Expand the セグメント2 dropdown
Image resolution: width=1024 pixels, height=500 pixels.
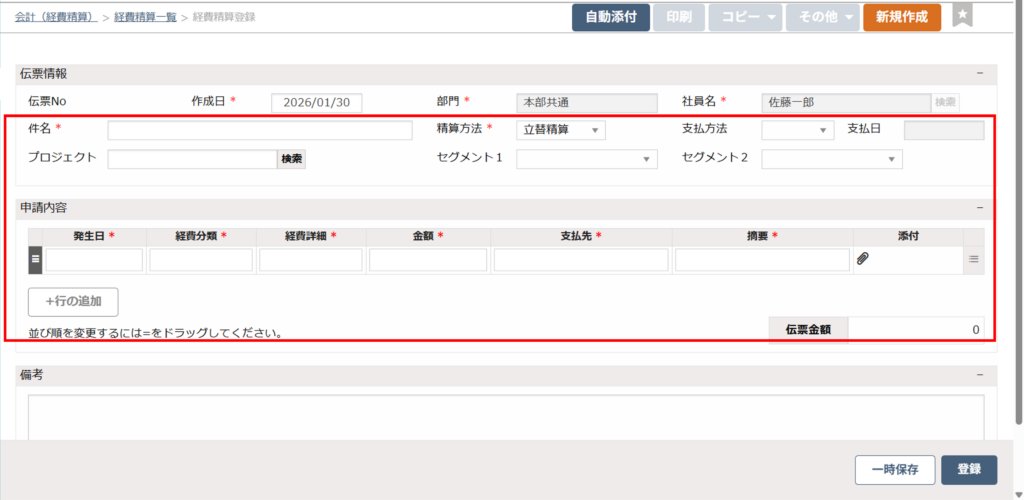pyautogui.click(x=831, y=159)
